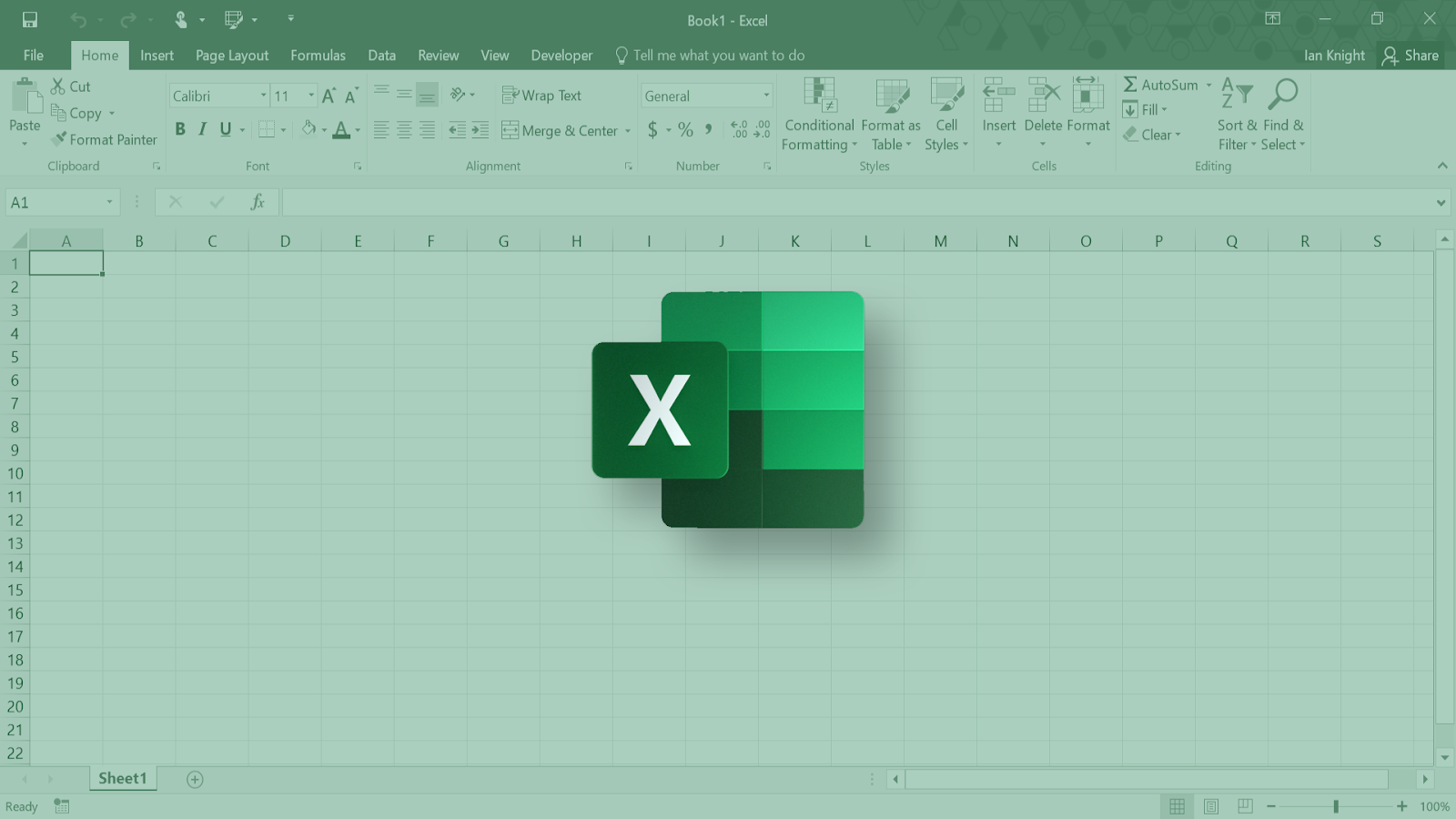The height and width of the screenshot is (819, 1456).
Task: Click the Insert cells button
Action: [998, 114]
